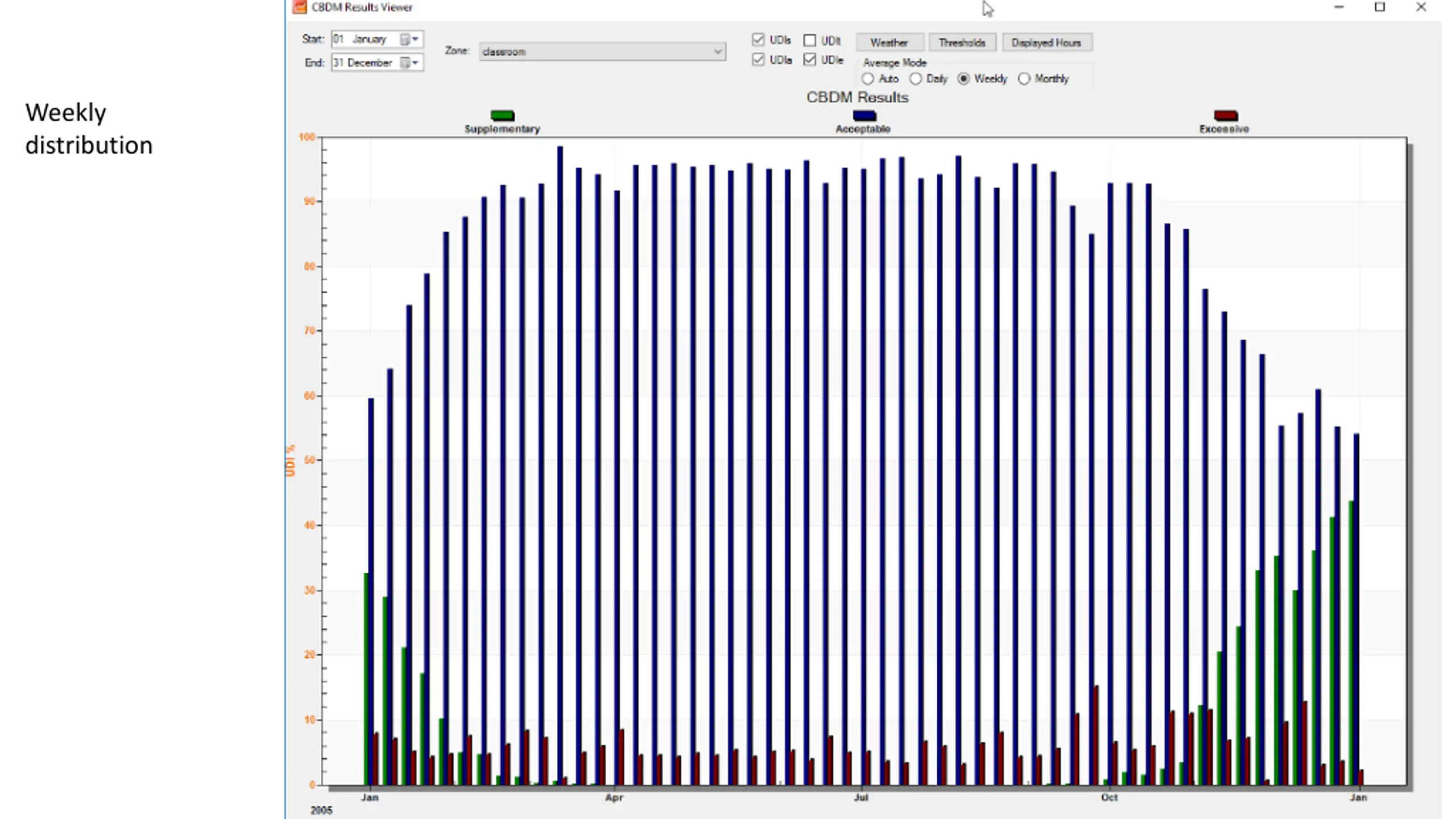Image resolution: width=1456 pixels, height=819 pixels.
Task: Click the Displayed Hours button
Action: coord(1046,43)
